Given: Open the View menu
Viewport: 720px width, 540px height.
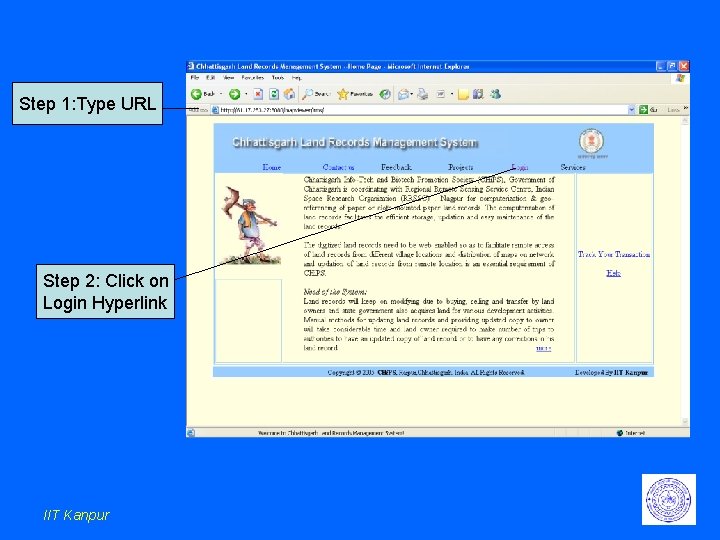Looking at the screenshot, I should pyautogui.click(x=228, y=78).
